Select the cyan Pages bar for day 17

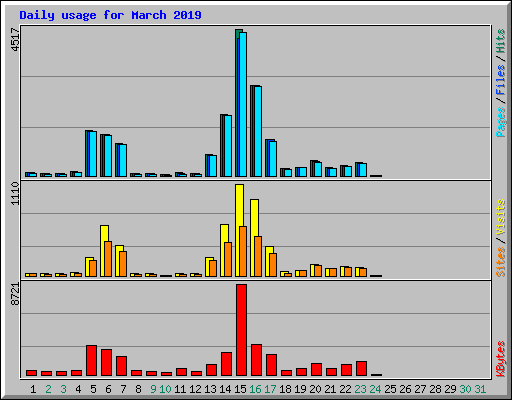click(273, 159)
